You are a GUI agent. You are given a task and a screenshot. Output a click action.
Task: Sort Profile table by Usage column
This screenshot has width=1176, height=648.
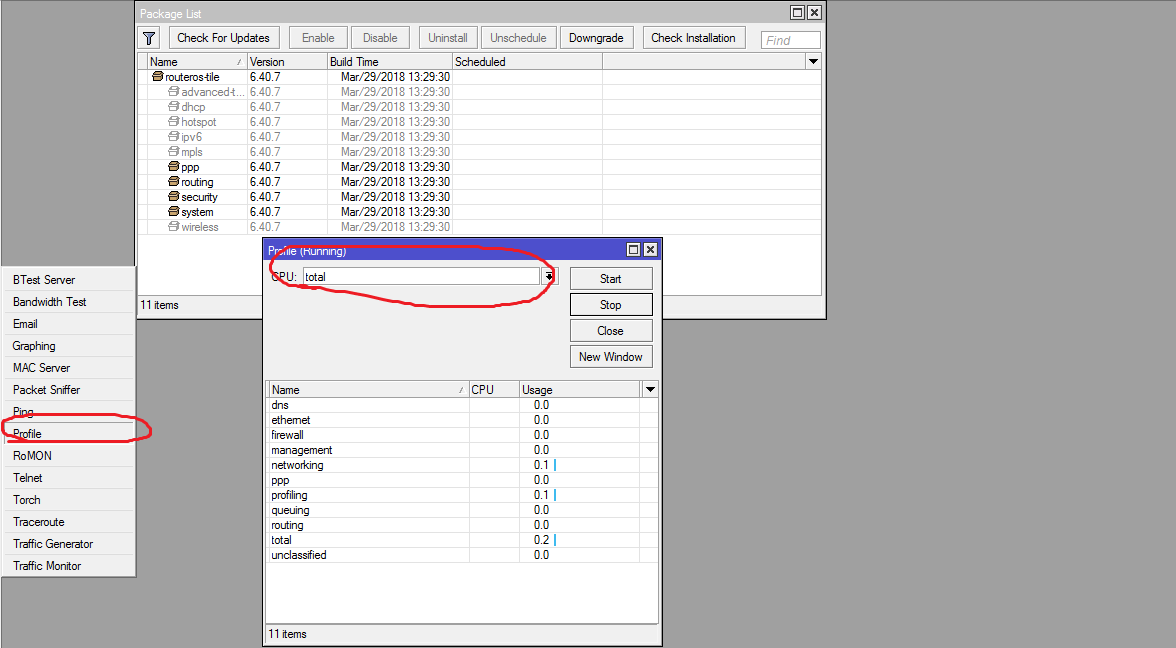580,389
